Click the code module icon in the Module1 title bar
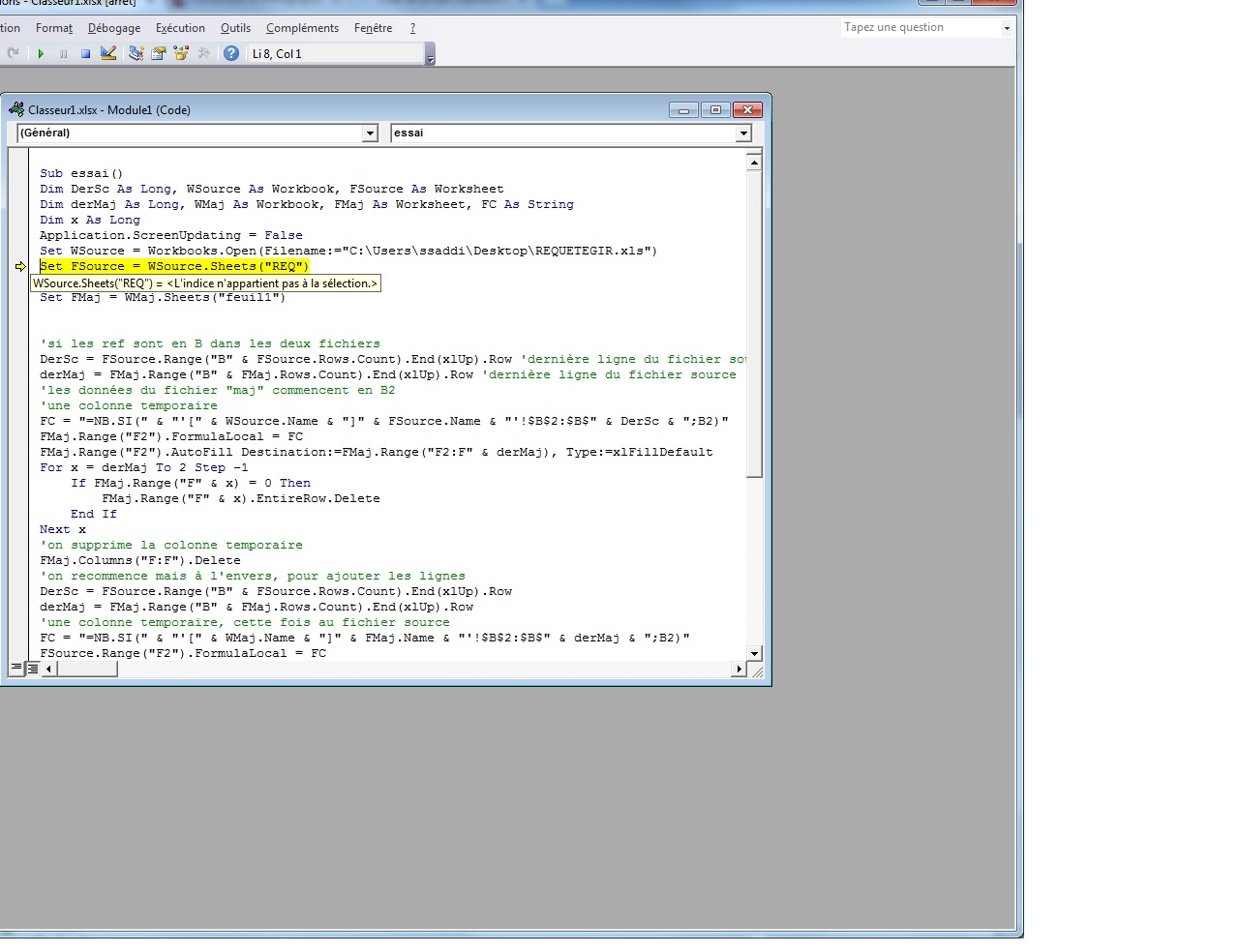 point(16,109)
